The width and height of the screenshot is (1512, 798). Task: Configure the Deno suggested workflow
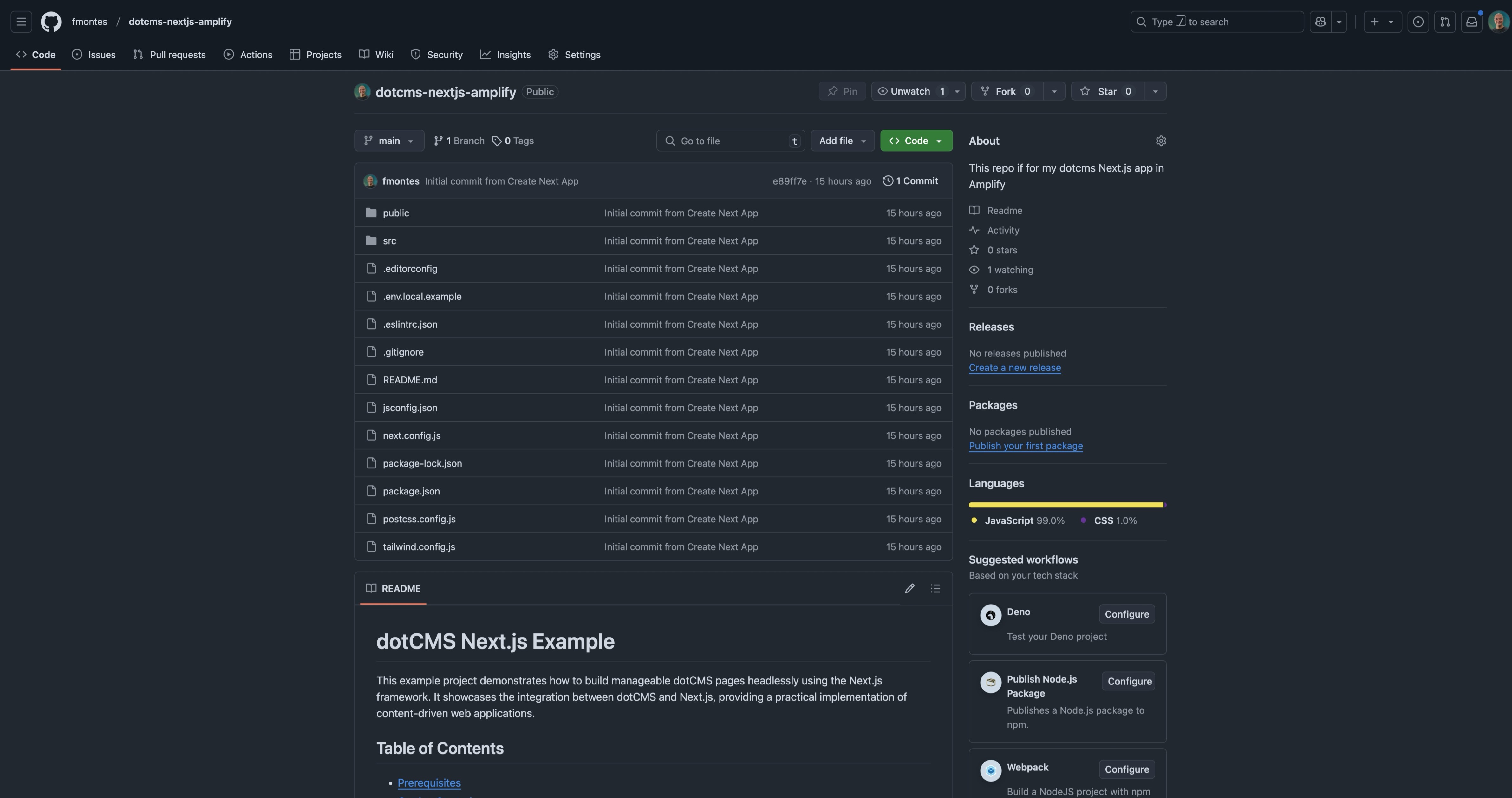click(x=1126, y=614)
